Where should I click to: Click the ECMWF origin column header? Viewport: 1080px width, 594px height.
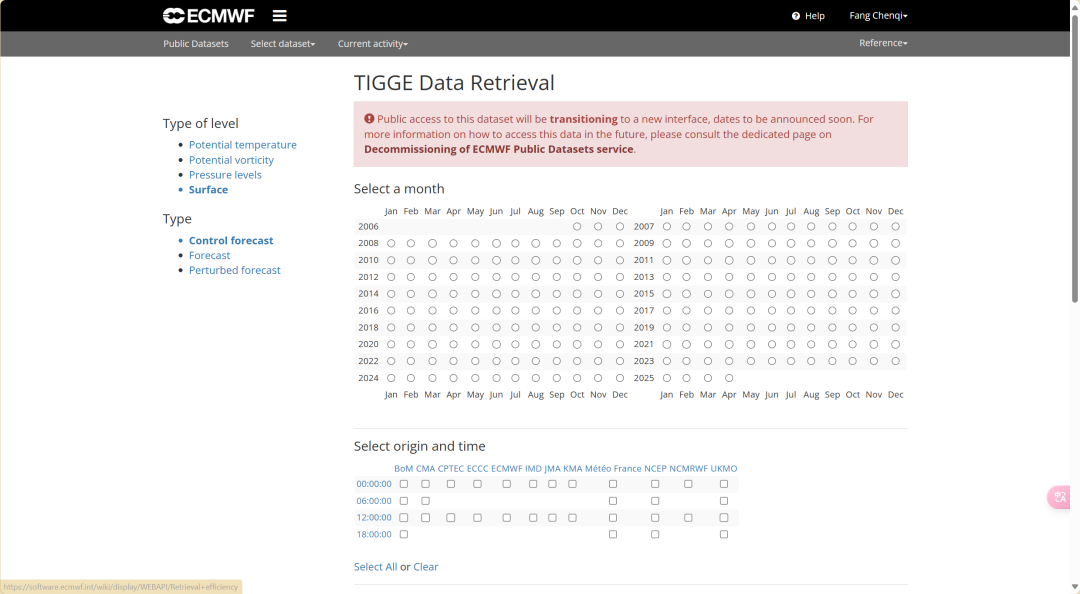(507, 469)
